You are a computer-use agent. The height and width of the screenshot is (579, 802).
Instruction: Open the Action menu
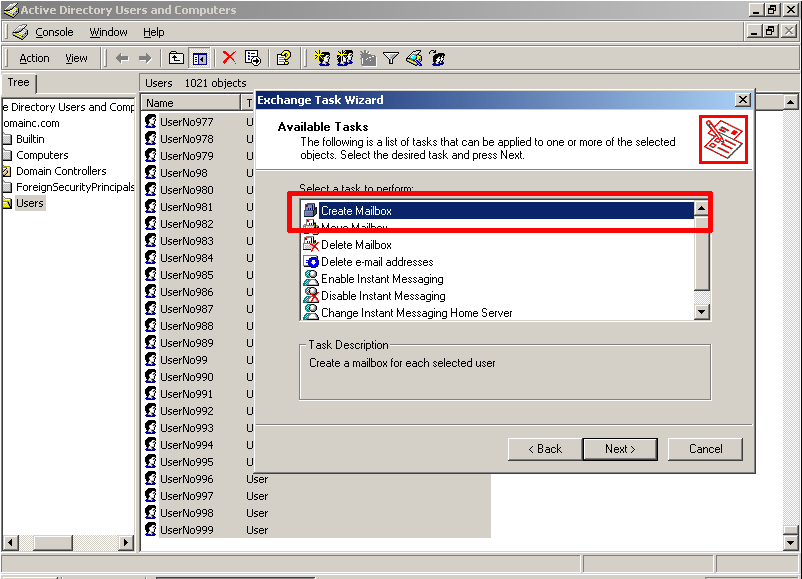coord(34,58)
